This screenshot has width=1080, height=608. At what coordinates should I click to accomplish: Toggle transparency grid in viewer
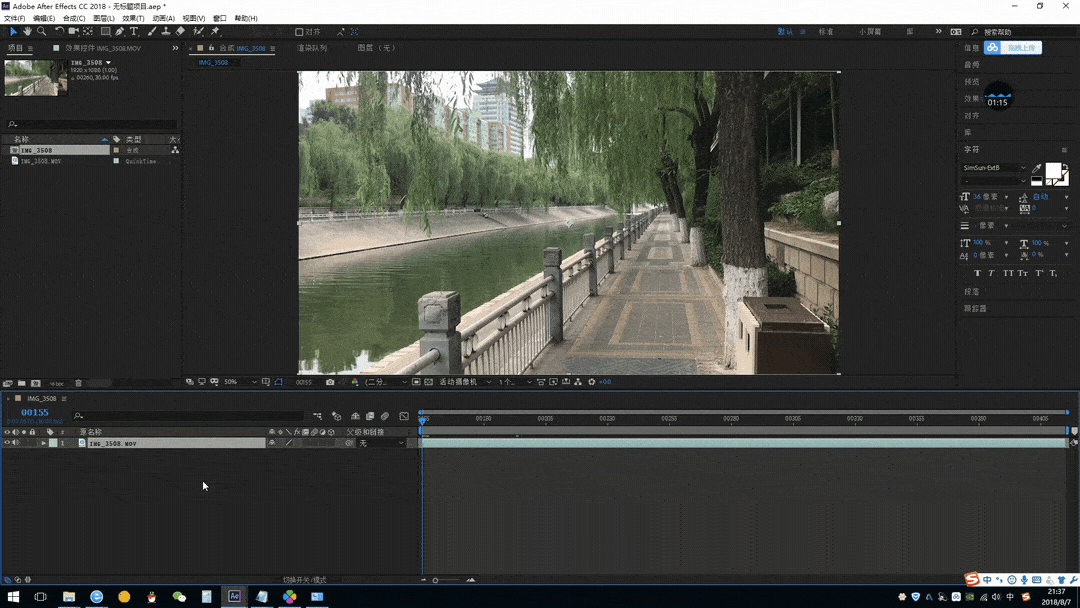[428, 381]
